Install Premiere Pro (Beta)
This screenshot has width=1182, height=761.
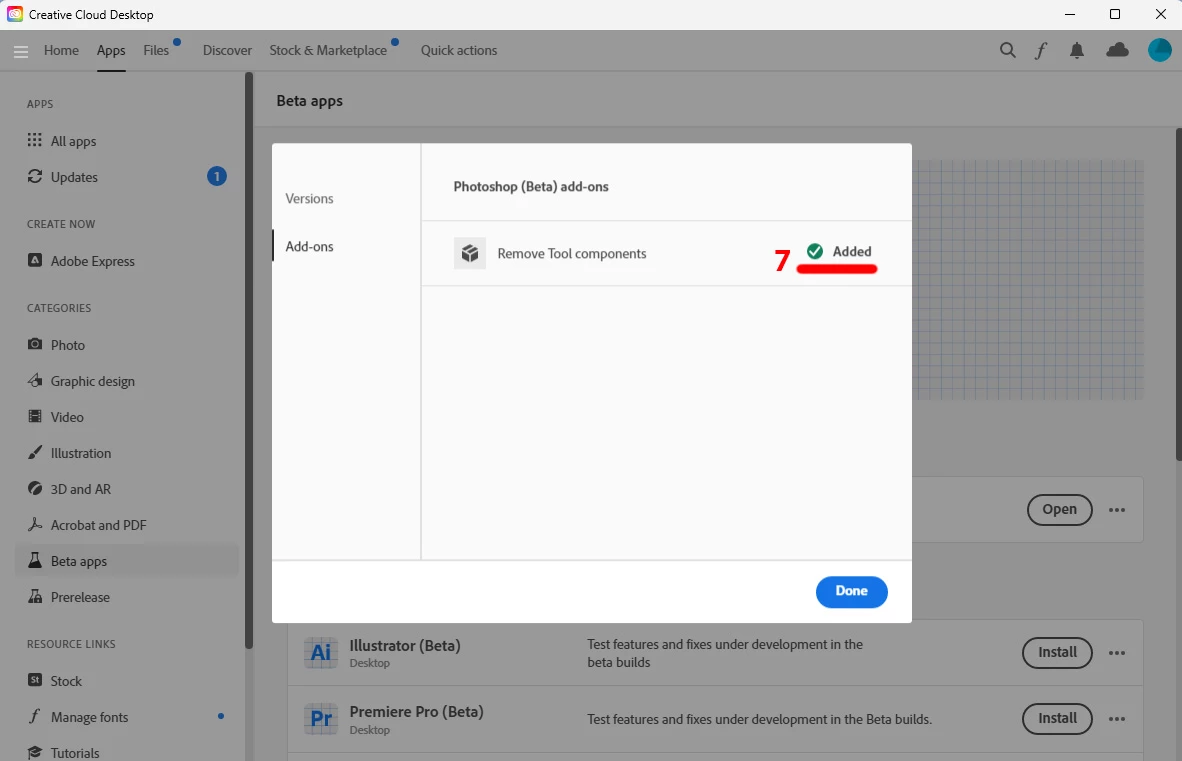(x=1057, y=719)
